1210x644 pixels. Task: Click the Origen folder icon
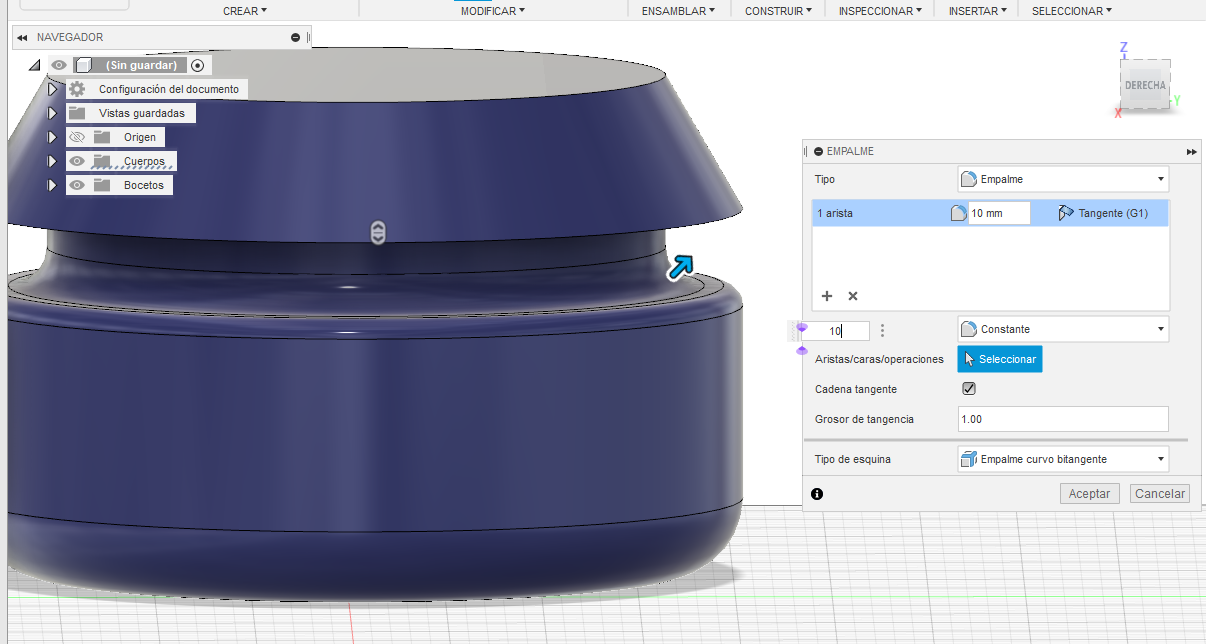pyautogui.click(x=102, y=137)
